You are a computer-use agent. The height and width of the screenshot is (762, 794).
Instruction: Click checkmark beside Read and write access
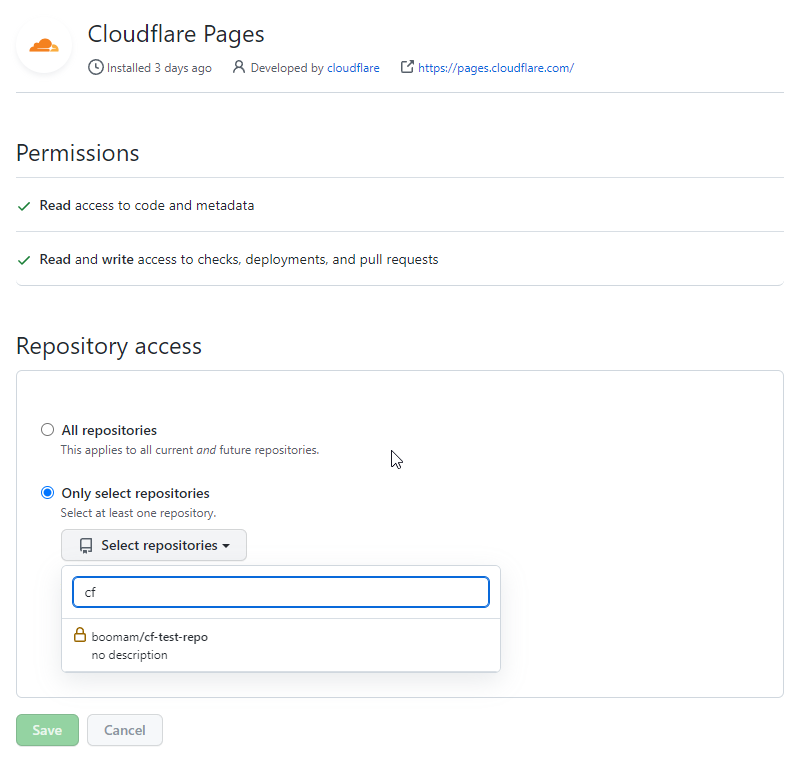click(x=24, y=260)
